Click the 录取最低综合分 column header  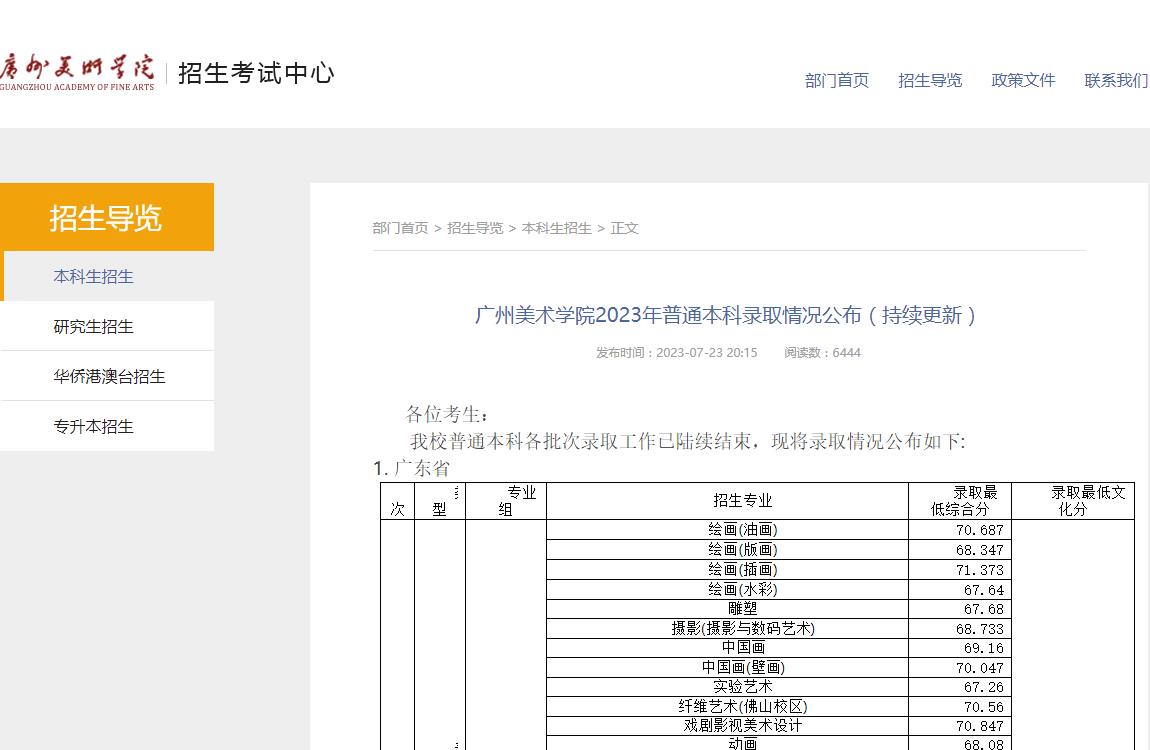(961, 501)
